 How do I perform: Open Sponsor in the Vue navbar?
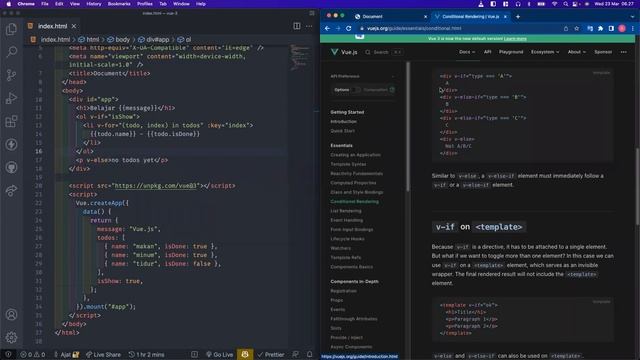pyautogui.click(x=603, y=52)
